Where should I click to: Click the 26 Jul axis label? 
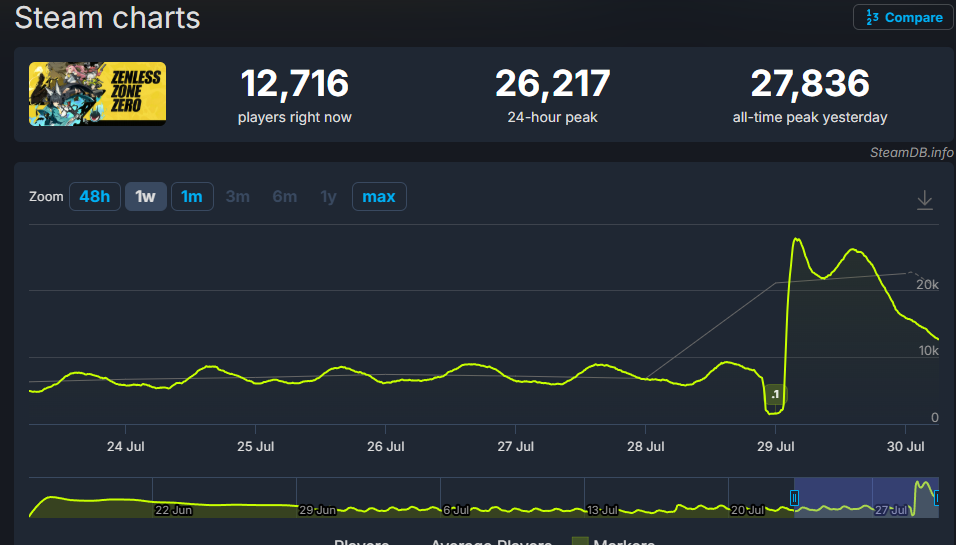(385, 446)
